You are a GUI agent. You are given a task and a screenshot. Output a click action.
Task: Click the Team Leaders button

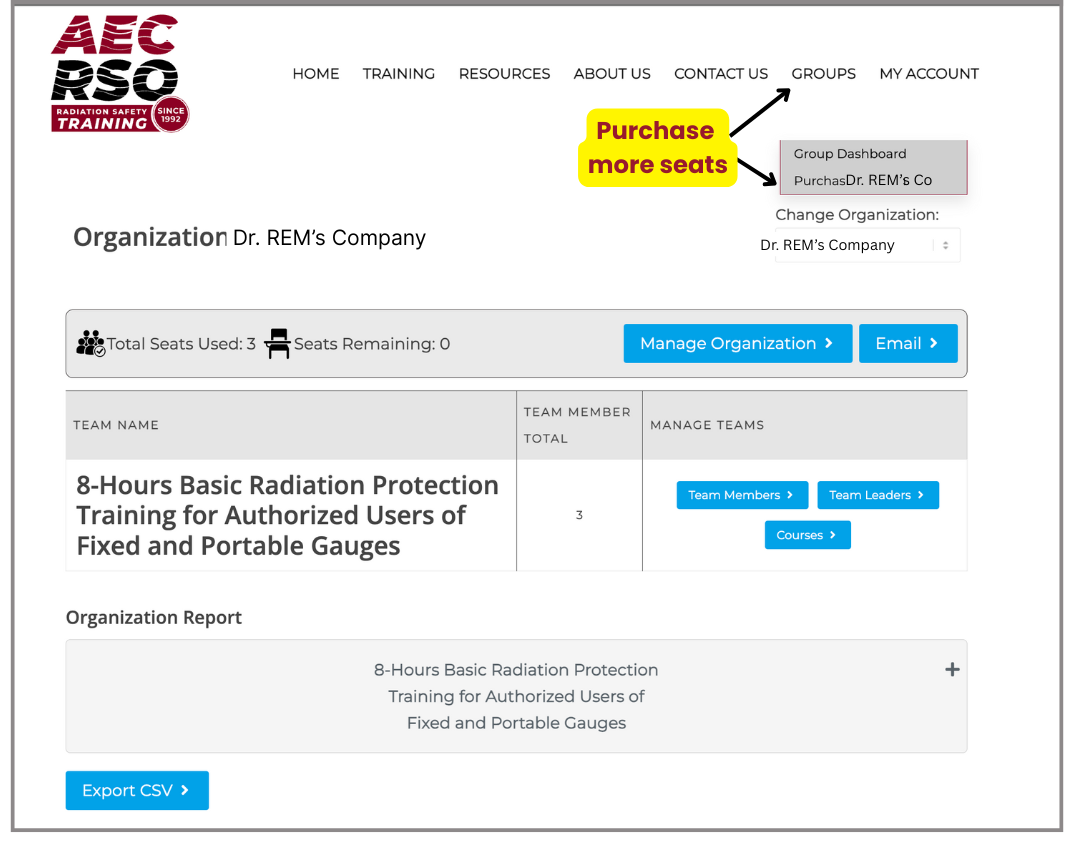coord(877,495)
